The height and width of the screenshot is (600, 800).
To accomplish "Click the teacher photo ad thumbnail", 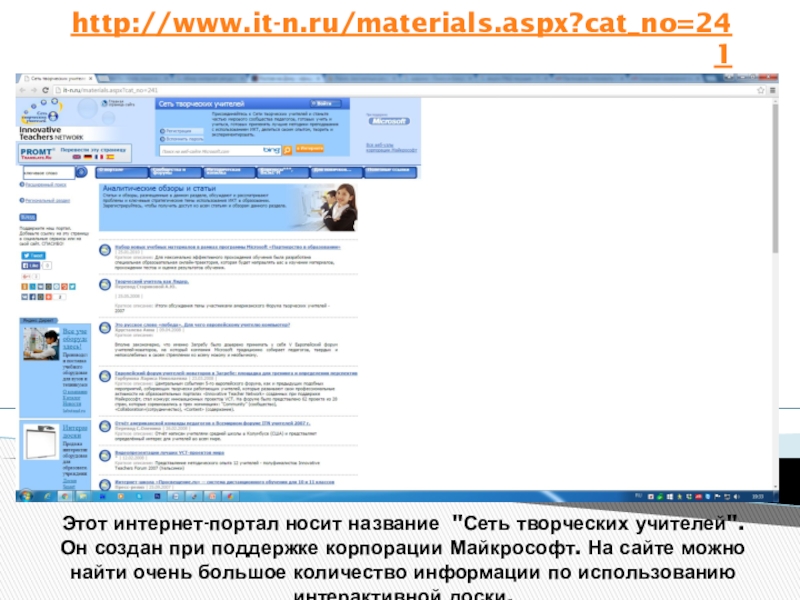I will [x=41, y=344].
